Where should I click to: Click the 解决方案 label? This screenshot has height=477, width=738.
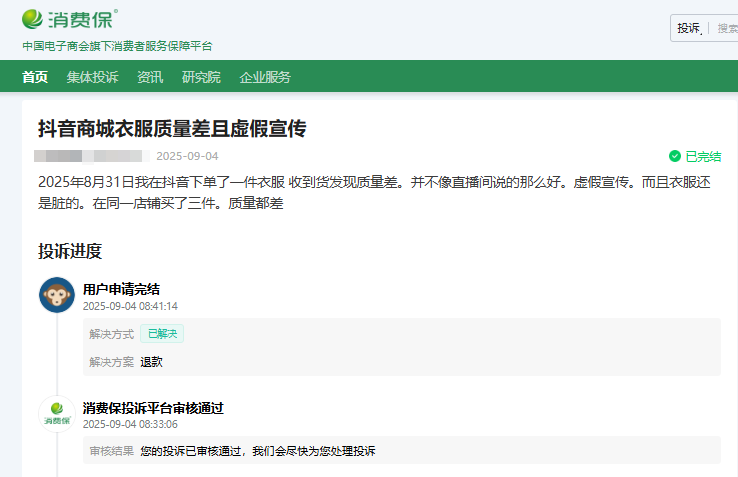point(112,362)
